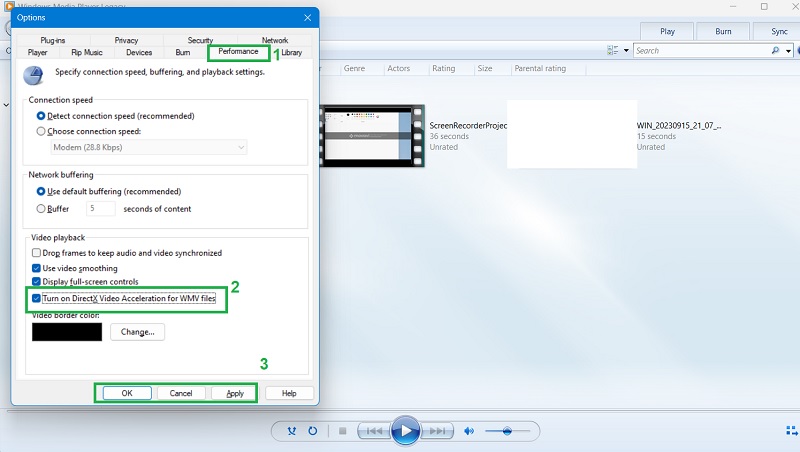
Task: Confirm settings with the OK button
Action: click(x=127, y=393)
